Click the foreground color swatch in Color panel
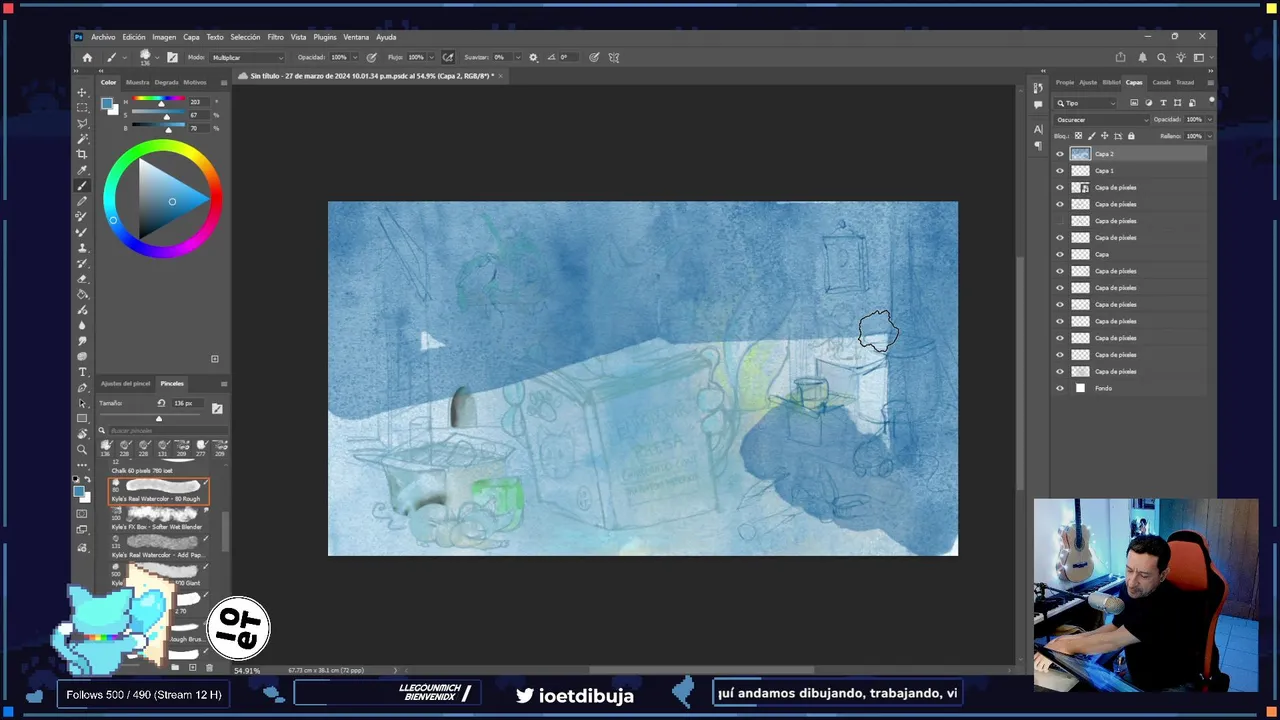Screen dimensions: 1280x720 pyautogui.click(x=106, y=104)
